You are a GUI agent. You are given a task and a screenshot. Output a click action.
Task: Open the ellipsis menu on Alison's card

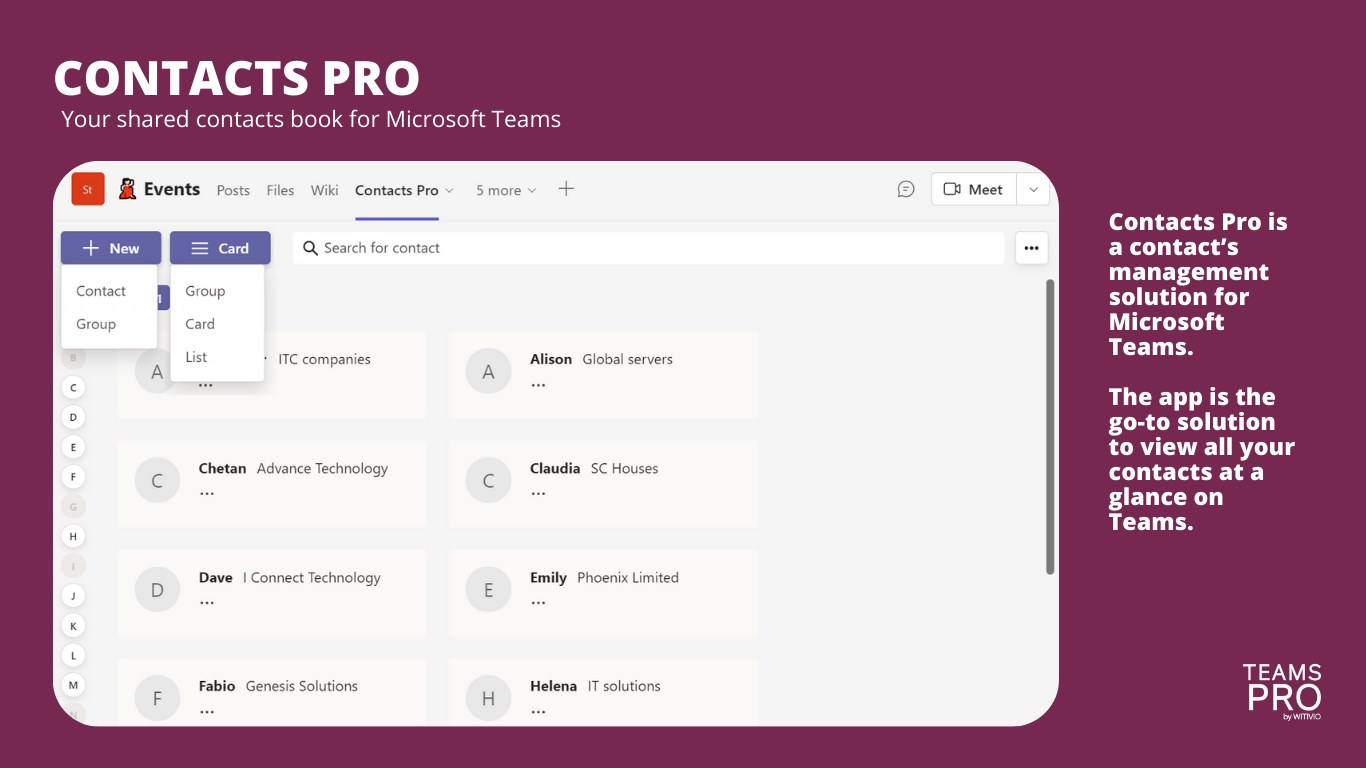(x=538, y=385)
